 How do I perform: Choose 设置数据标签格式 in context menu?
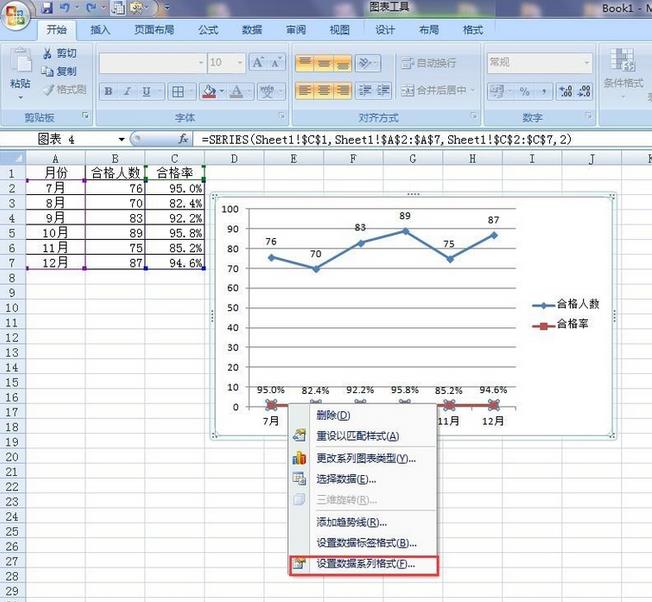tap(363, 543)
